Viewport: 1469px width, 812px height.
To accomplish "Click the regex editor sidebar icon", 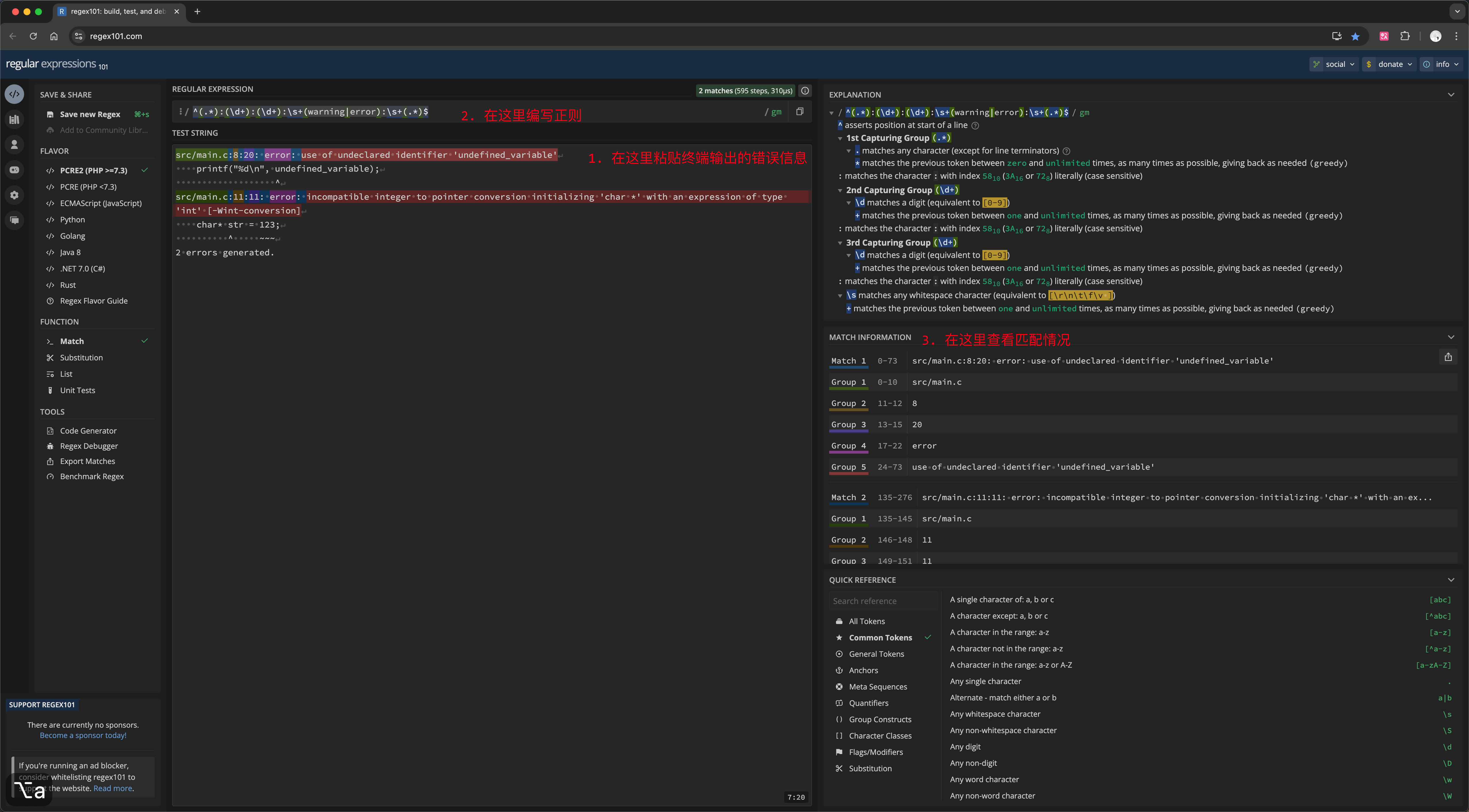I will [15, 94].
